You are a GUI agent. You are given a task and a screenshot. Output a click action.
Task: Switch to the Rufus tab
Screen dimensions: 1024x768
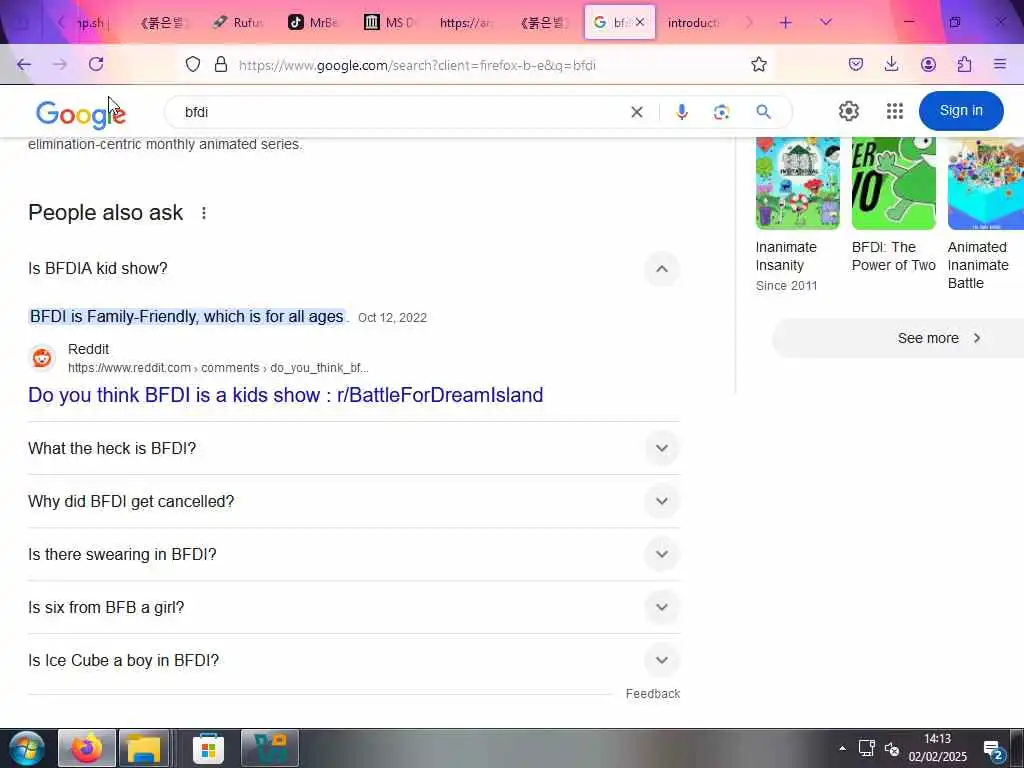coord(238,23)
